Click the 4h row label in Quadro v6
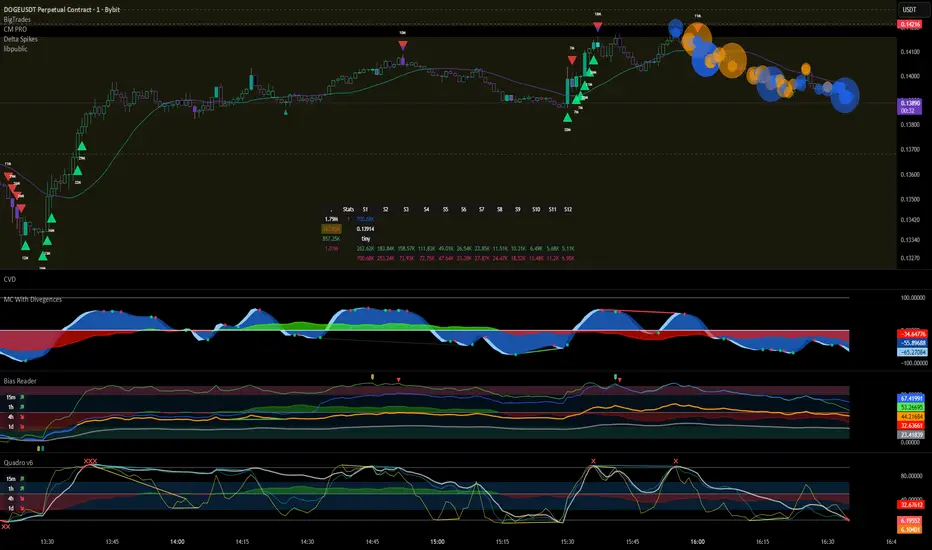 click(11, 499)
